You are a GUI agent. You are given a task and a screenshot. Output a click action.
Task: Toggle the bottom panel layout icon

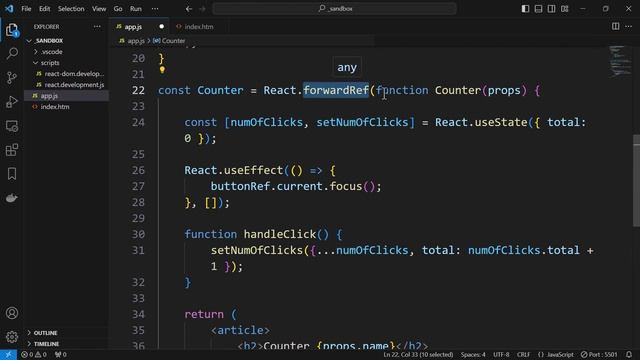[538, 9]
